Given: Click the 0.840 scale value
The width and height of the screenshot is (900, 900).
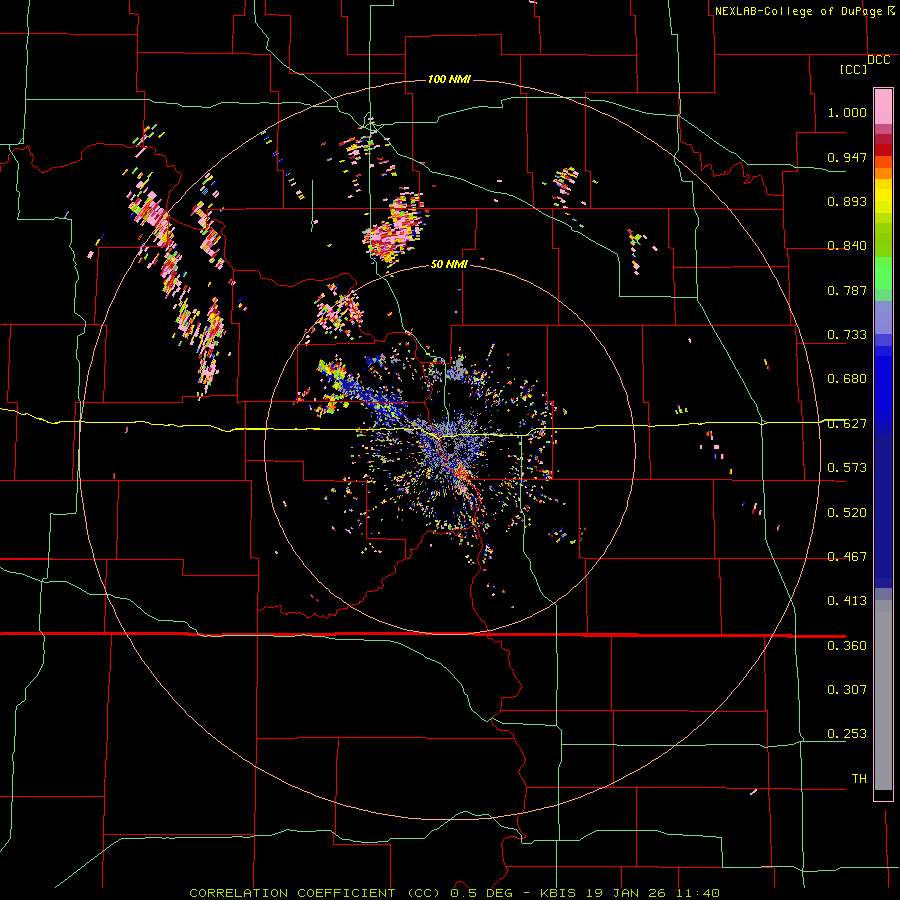Looking at the screenshot, I should [x=847, y=246].
